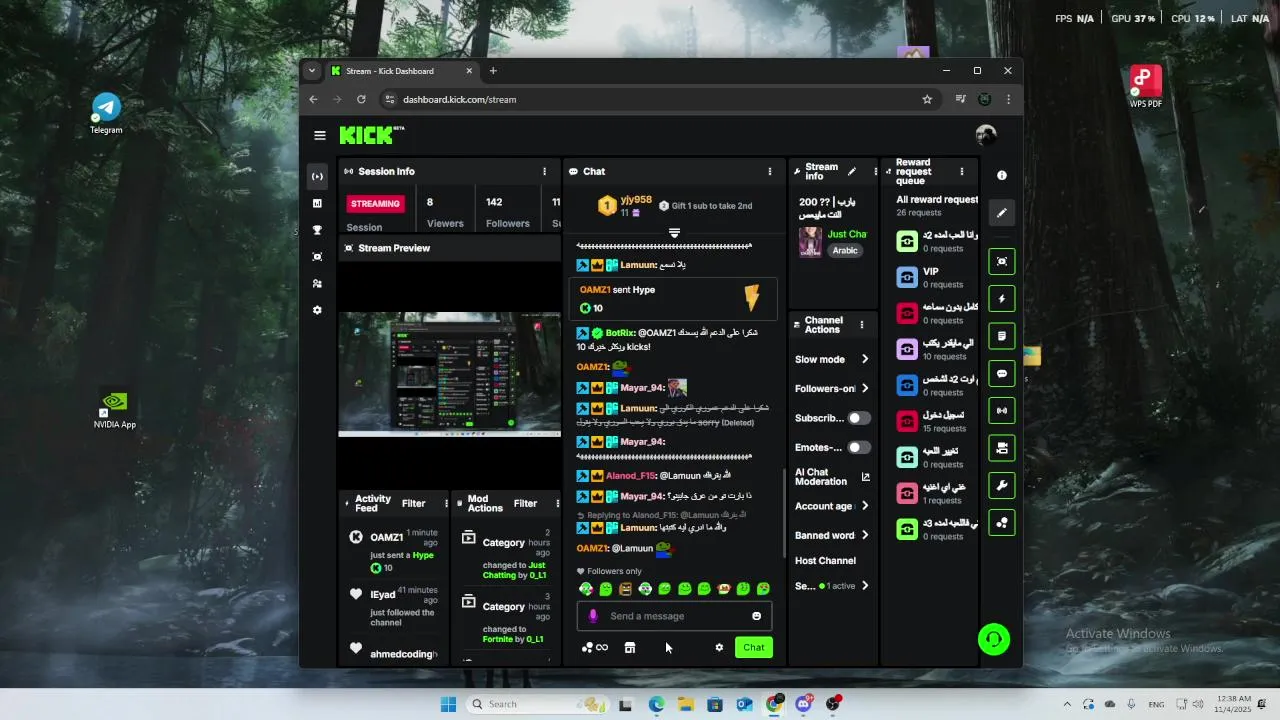Open the emoji picker in the message box
The height and width of the screenshot is (720, 1280).
click(x=756, y=616)
